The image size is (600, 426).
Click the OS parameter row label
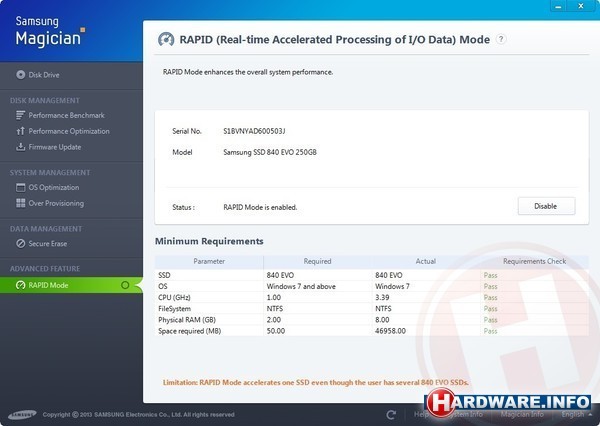pyautogui.click(x=163, y=286)
